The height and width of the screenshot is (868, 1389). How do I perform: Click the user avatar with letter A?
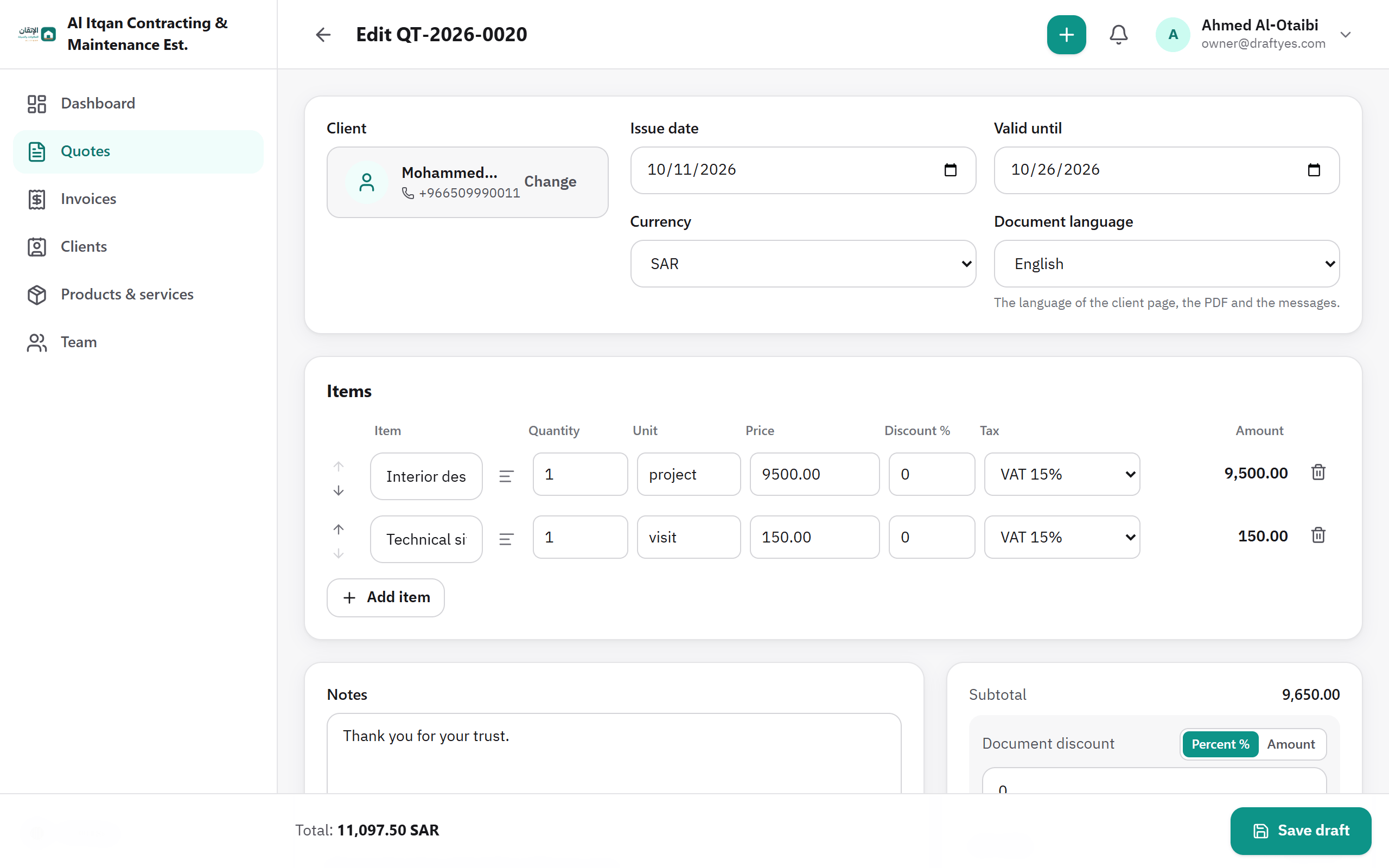pos(1173,34)
